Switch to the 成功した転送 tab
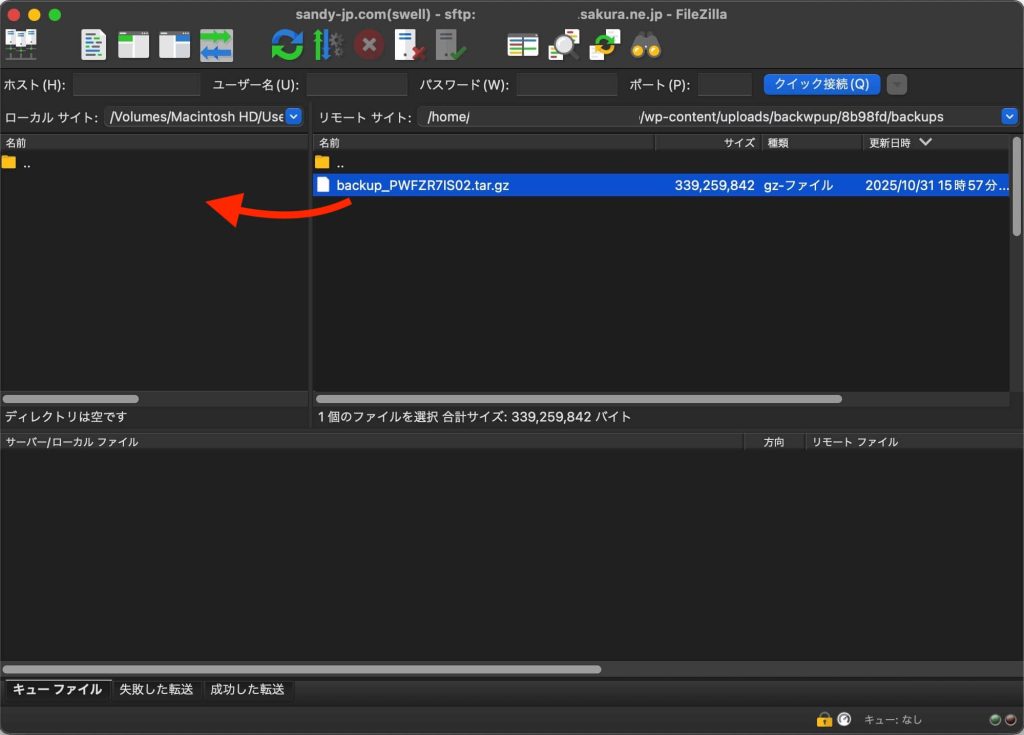Screen dimensions: 1024x735 point(246,690)
